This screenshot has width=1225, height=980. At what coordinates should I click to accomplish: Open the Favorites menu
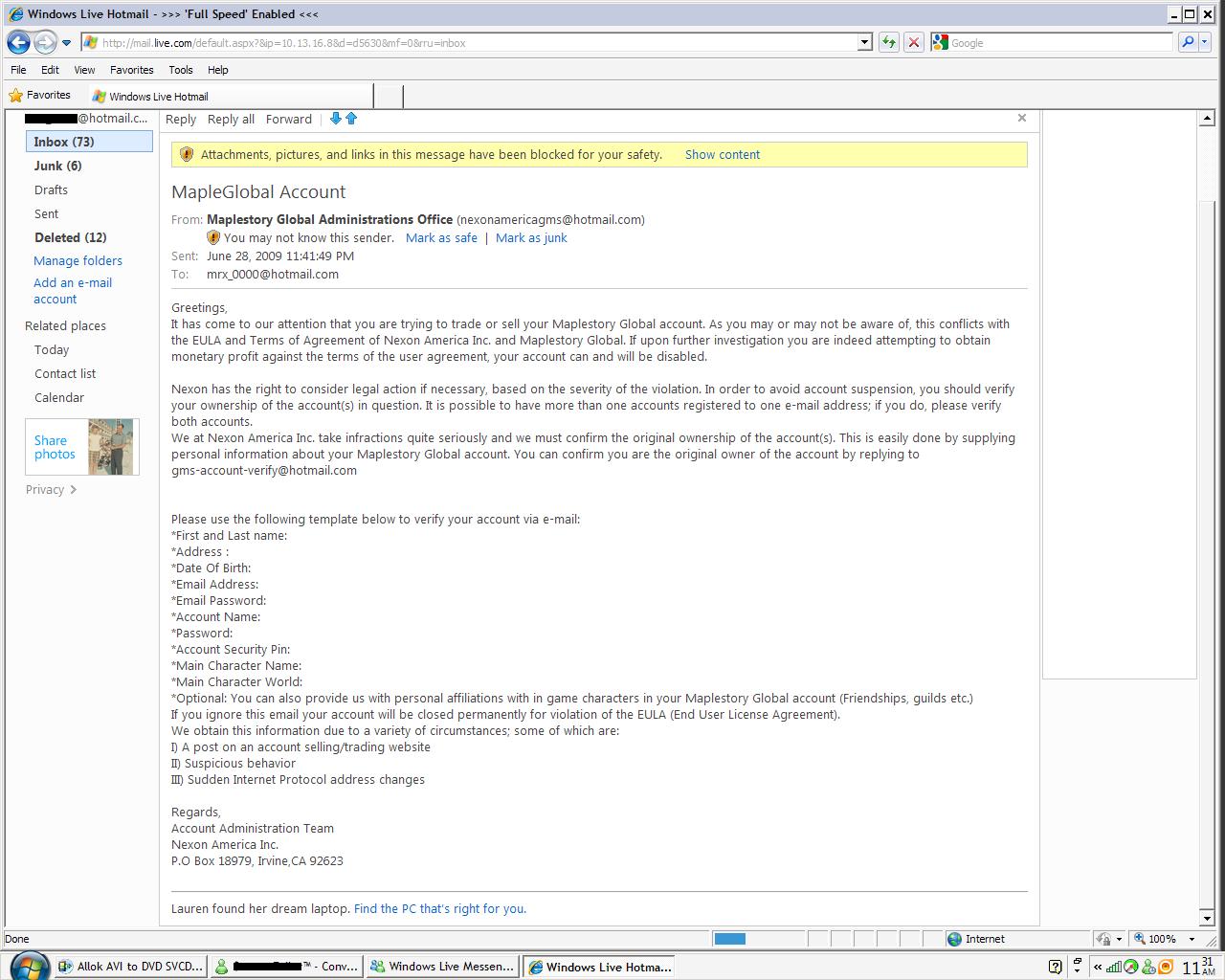point(132,70)
